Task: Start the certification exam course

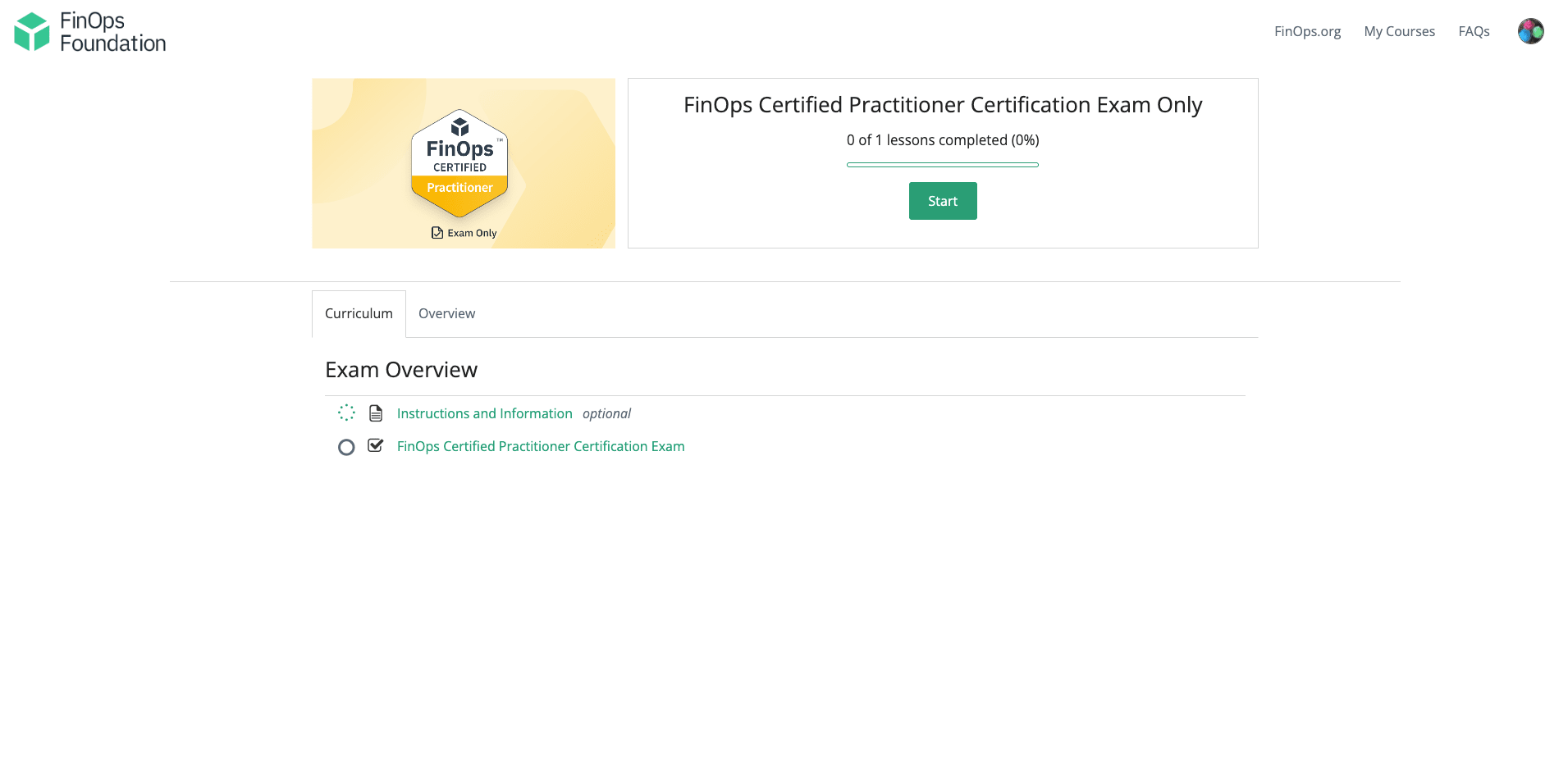Action: 943,201
